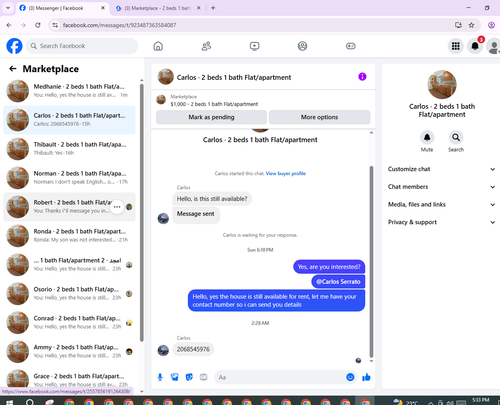Open the Groups/profile circle icon in navigation

tap(302, 46)
